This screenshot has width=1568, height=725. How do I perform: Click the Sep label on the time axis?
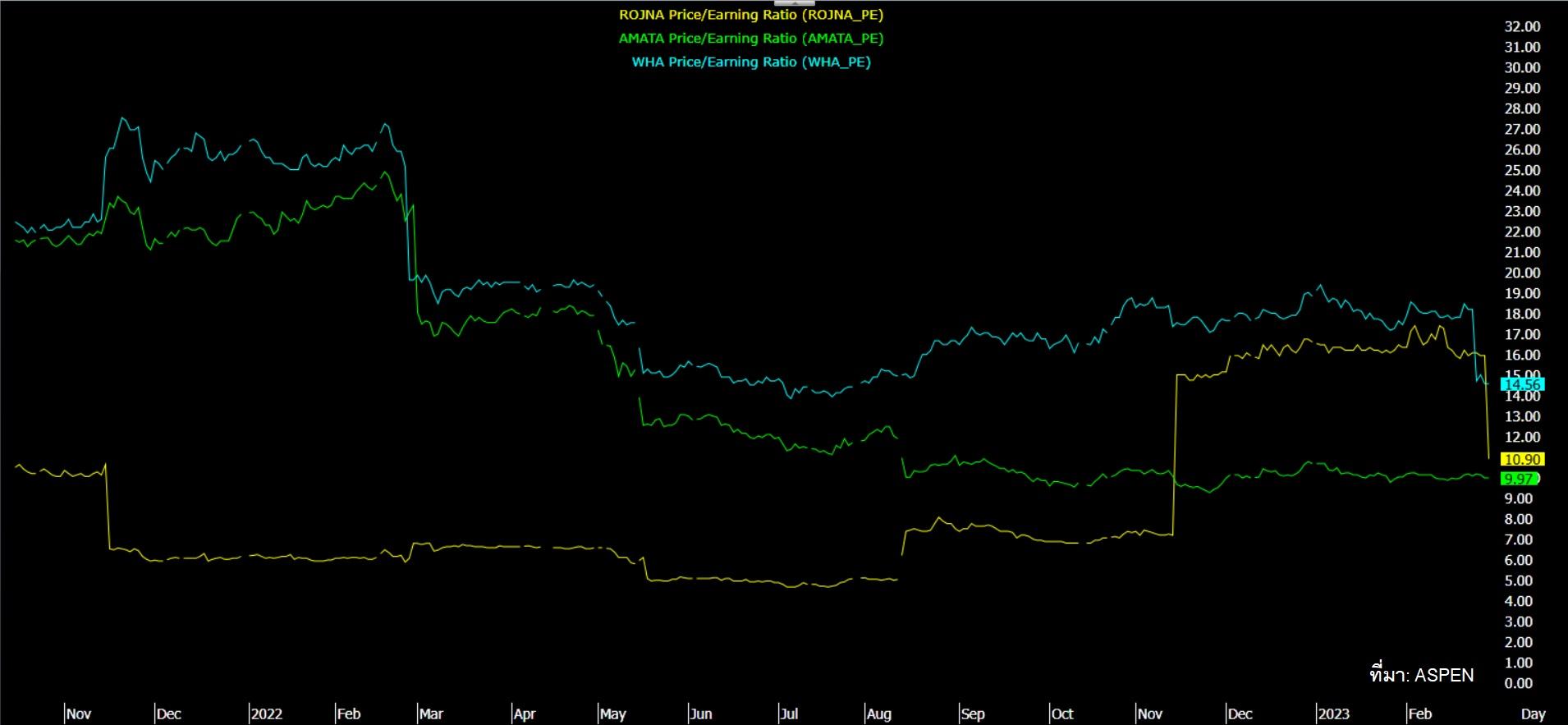pyautogui.click(x=973, y=714)
